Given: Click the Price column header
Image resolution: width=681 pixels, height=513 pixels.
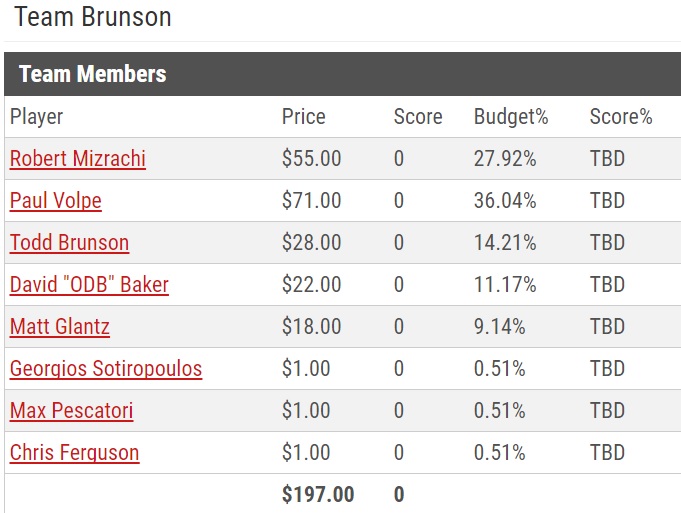Looking at the screenshot, I should coord(304,116).
